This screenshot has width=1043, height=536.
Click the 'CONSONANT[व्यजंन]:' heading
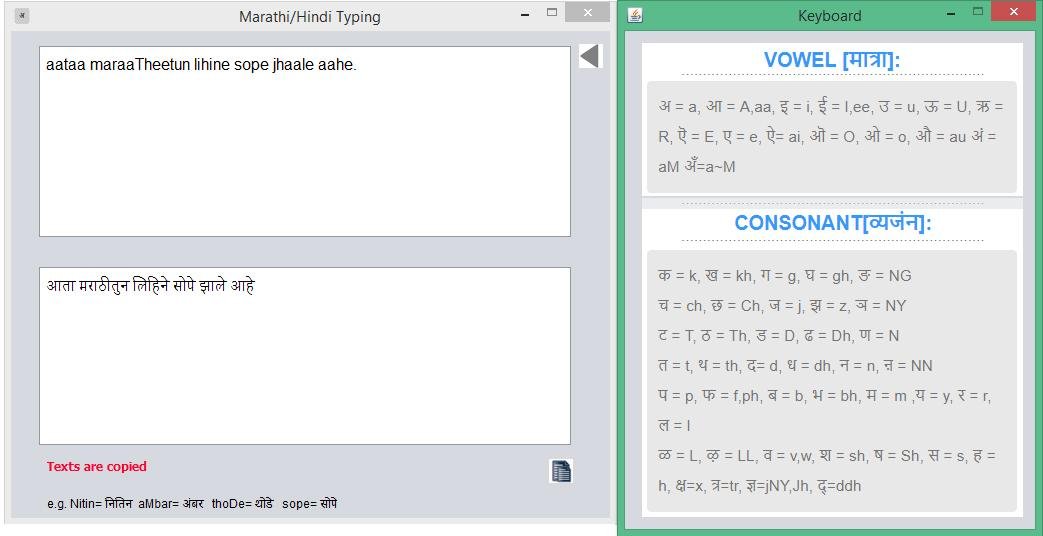click(833, 223)
